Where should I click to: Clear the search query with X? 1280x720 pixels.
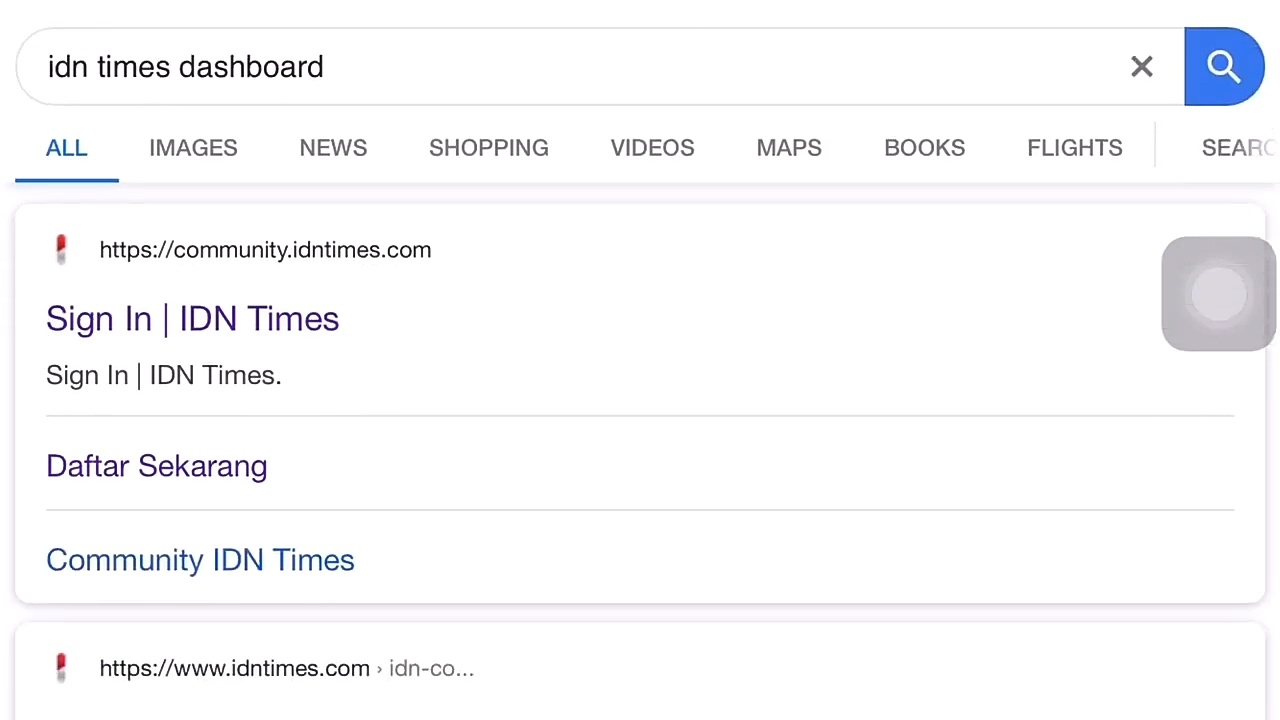(x=1141, y=67)
